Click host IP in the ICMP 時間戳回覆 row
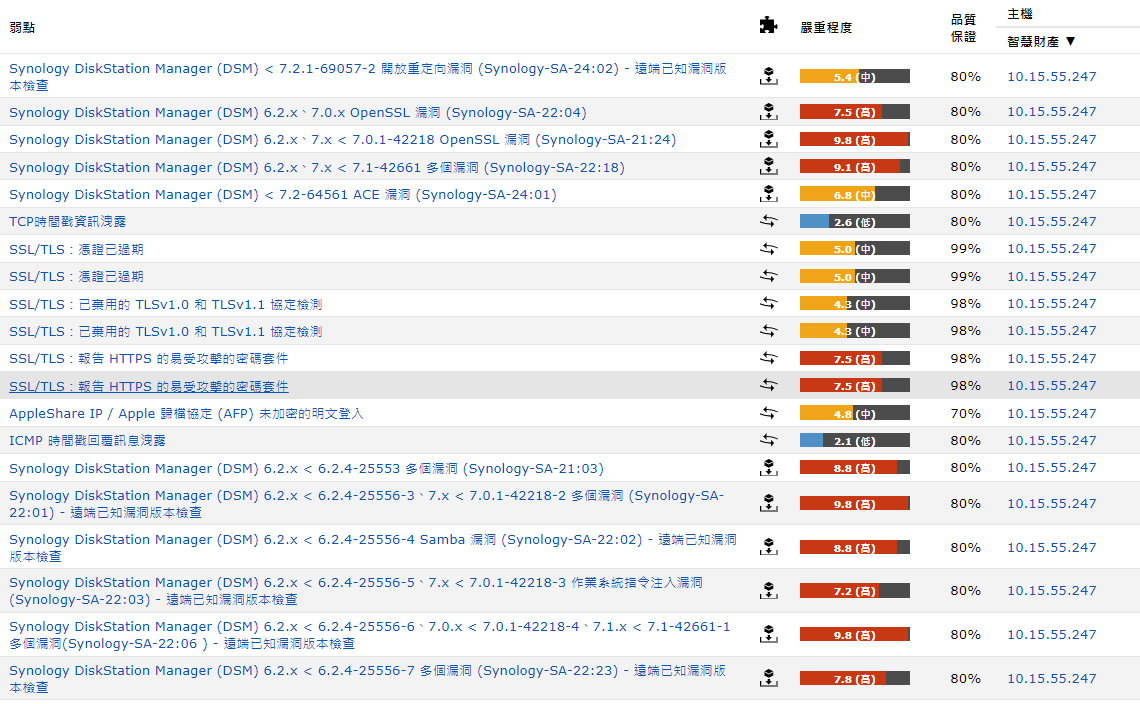The width and height of the screenshot is (1140, 704). pyautogui.click(x=1051, y=440)
